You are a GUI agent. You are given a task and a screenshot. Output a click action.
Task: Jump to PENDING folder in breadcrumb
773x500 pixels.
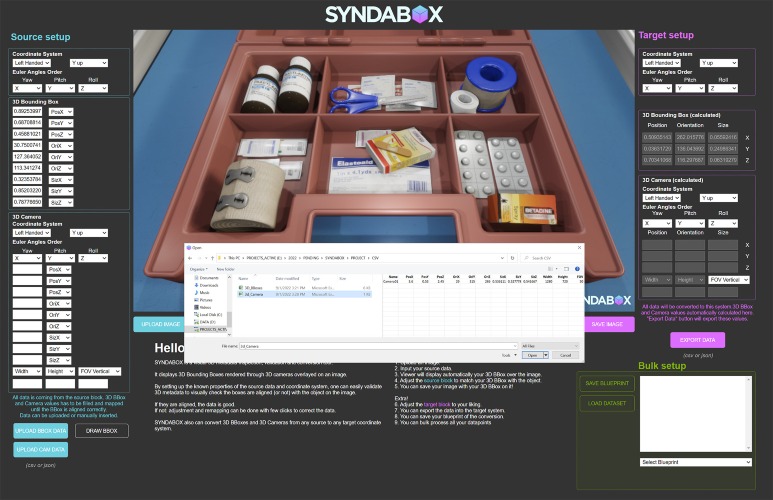point(311,258)
